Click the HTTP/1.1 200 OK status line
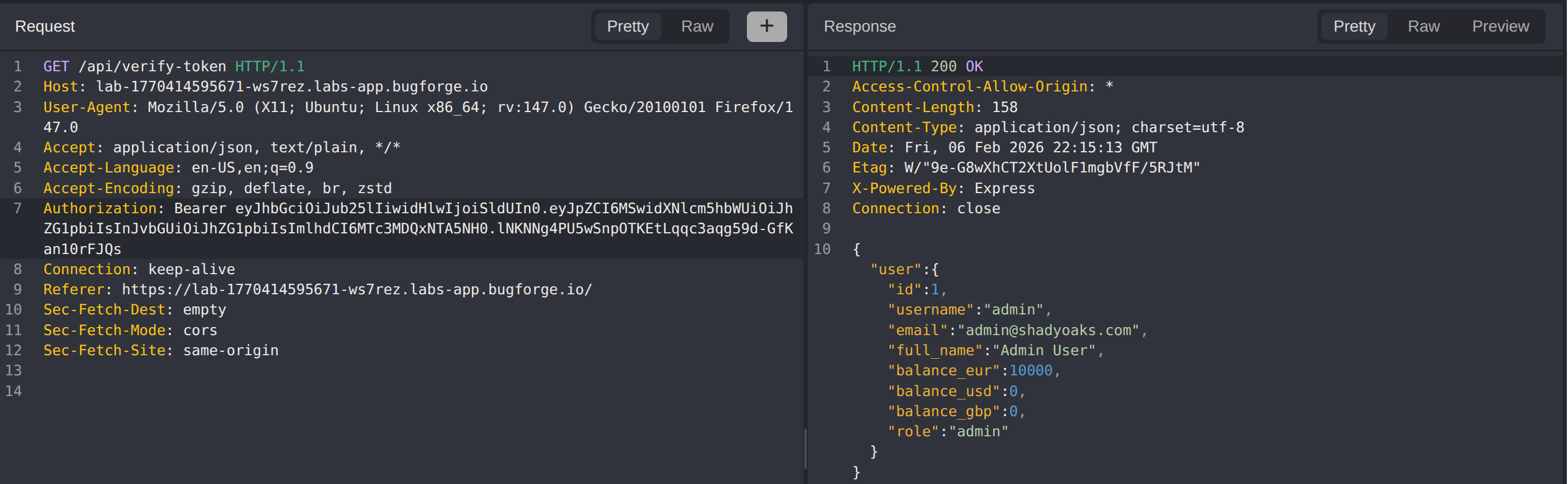 click(x=917, y=66)
